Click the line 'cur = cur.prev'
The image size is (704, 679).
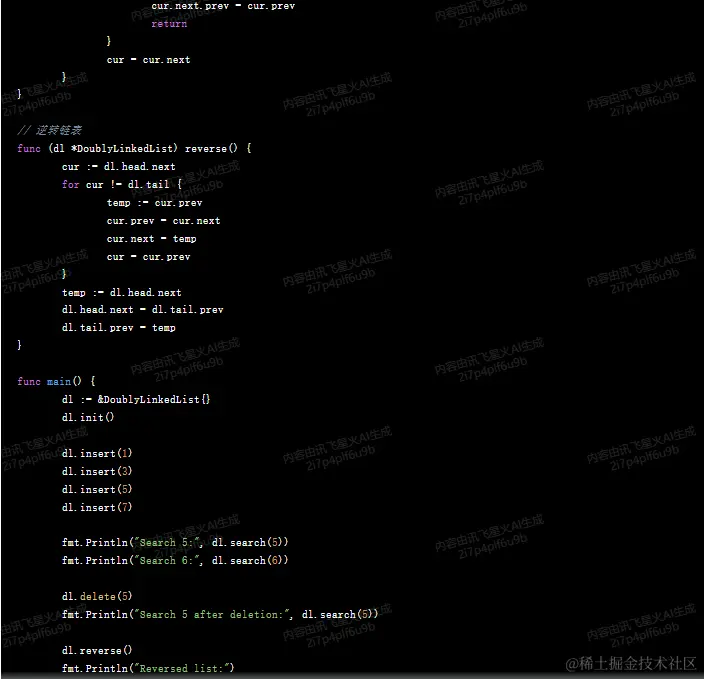point(148,257)
